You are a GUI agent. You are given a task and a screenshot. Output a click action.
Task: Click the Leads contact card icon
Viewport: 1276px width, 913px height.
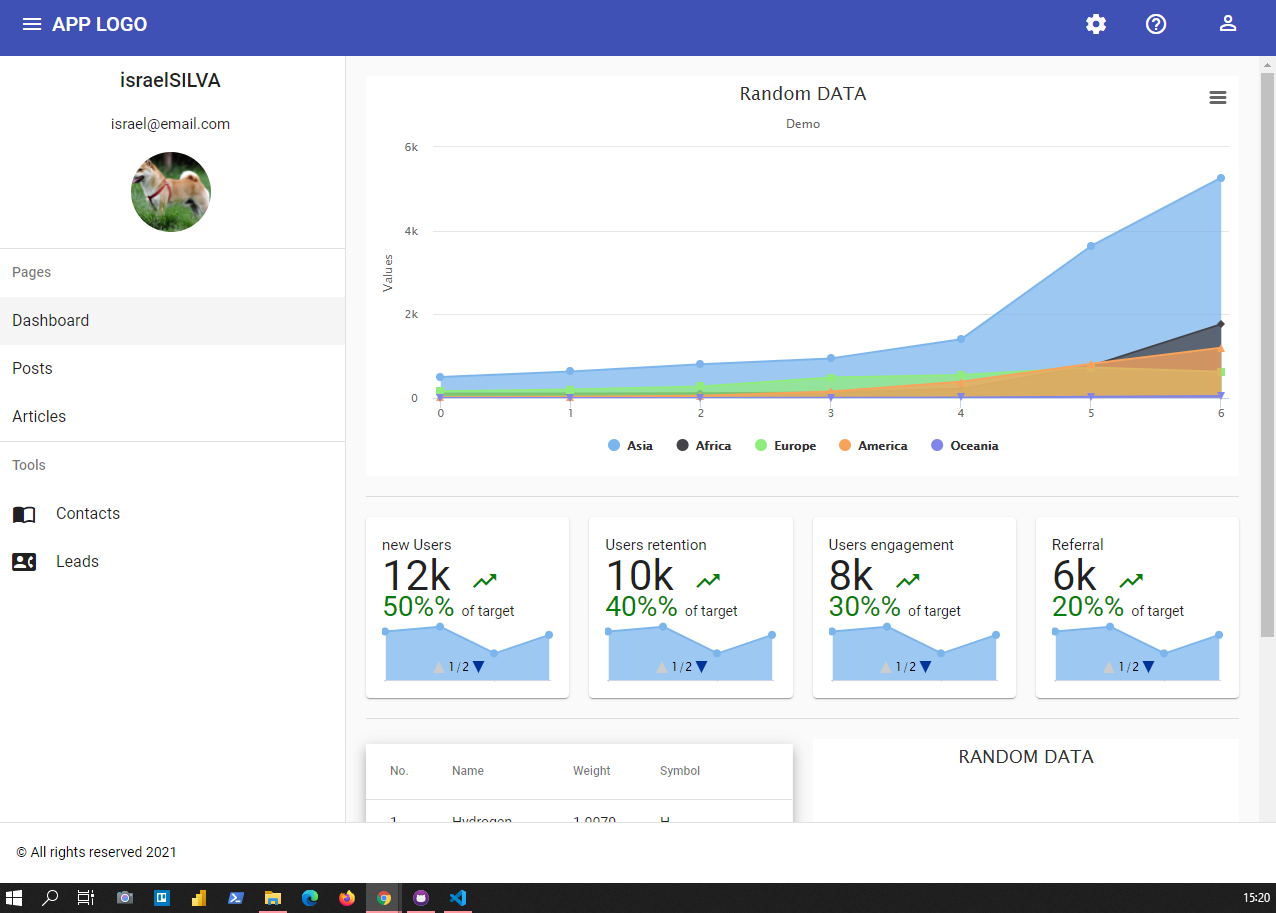click(24, 562)
